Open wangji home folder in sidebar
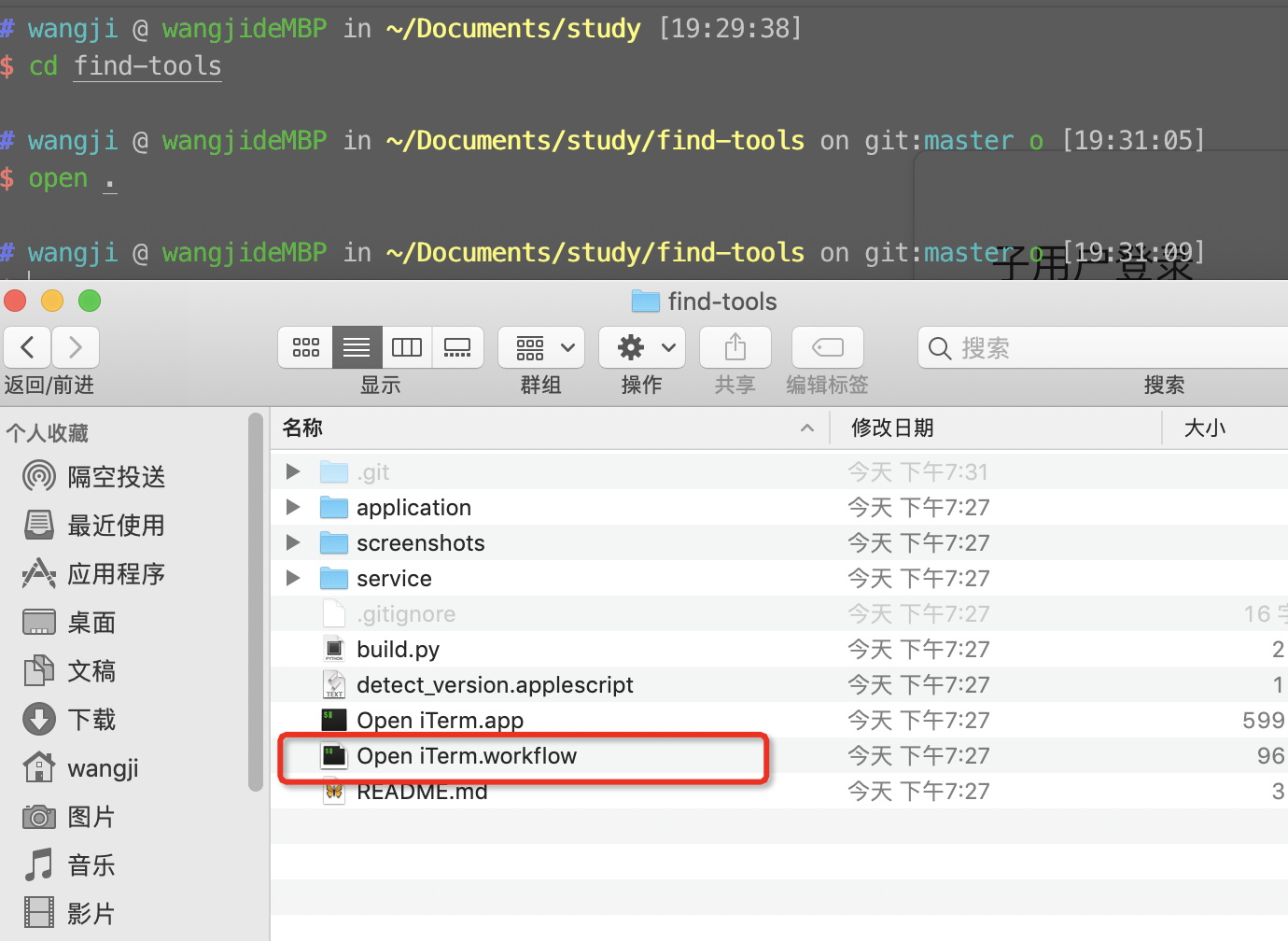The image size is (1288, 941). (81, 768)
